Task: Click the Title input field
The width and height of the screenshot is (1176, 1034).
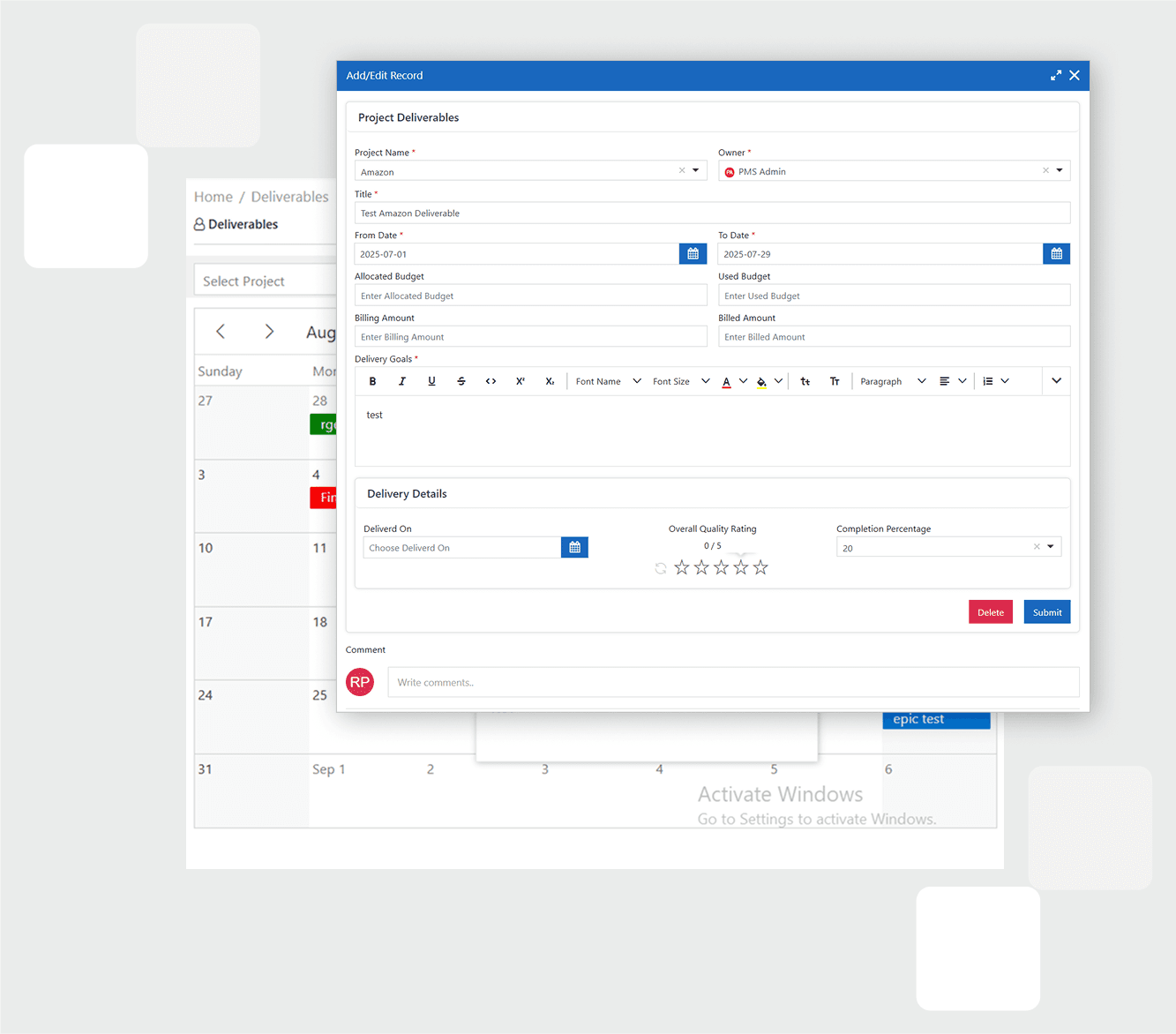Action: pos(712,213)
